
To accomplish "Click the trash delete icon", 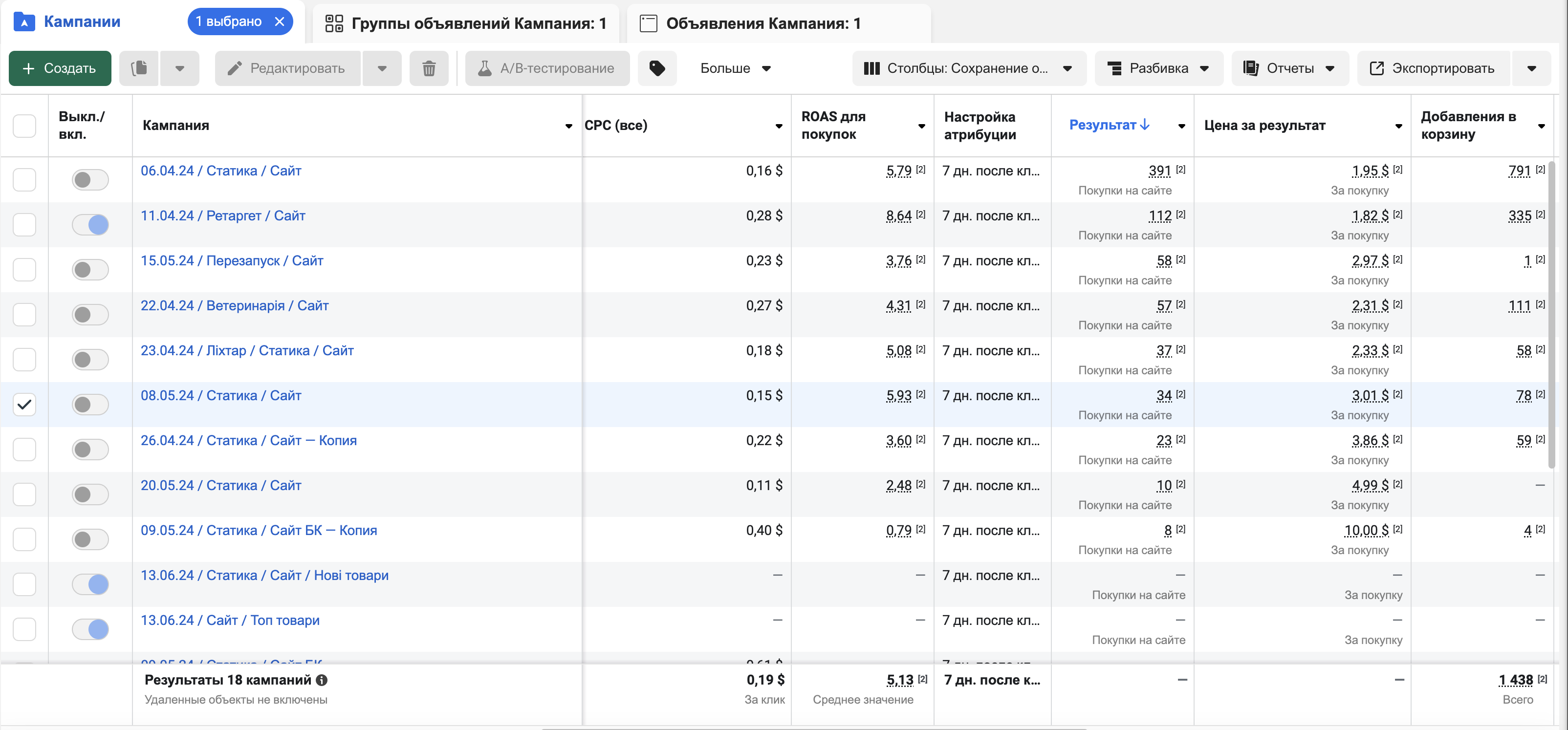I will coord(429,68).
